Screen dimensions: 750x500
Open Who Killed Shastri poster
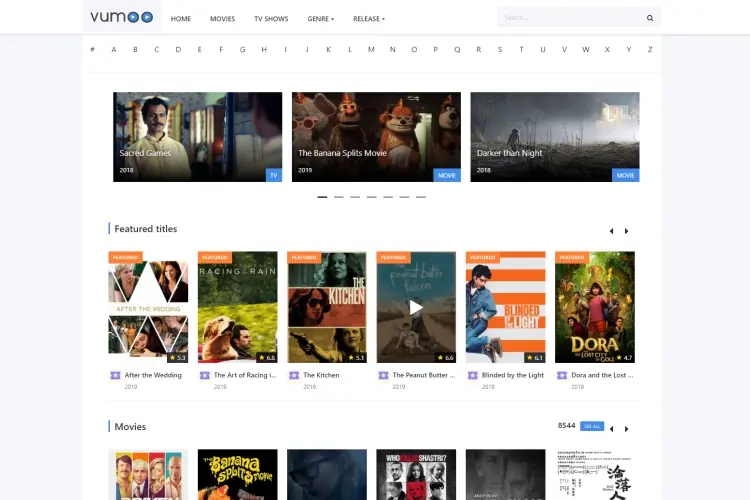tap(416, 475)
